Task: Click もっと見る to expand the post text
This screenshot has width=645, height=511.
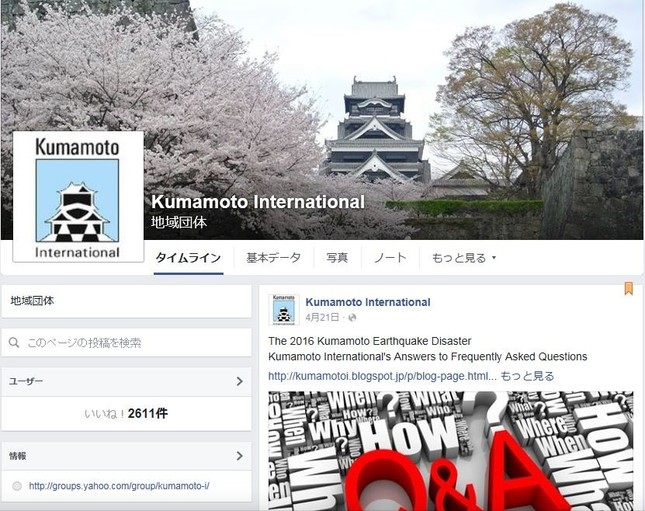Action: [x=527, y=376]
